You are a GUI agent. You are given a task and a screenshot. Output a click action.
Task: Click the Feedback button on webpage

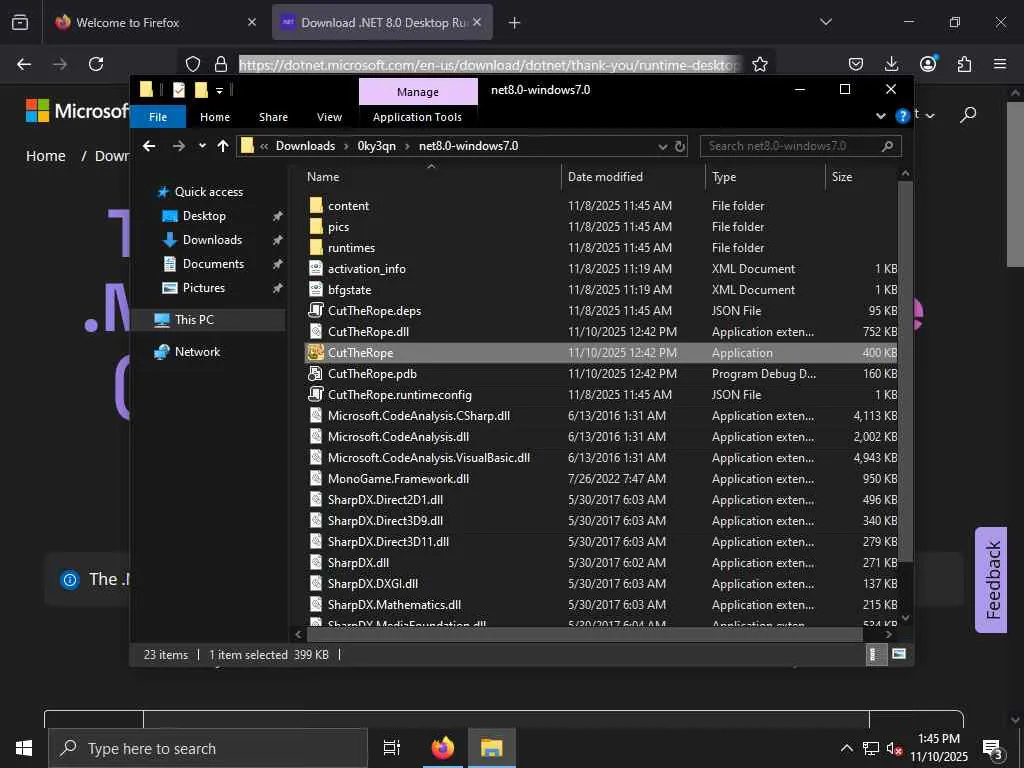point(991,579)
